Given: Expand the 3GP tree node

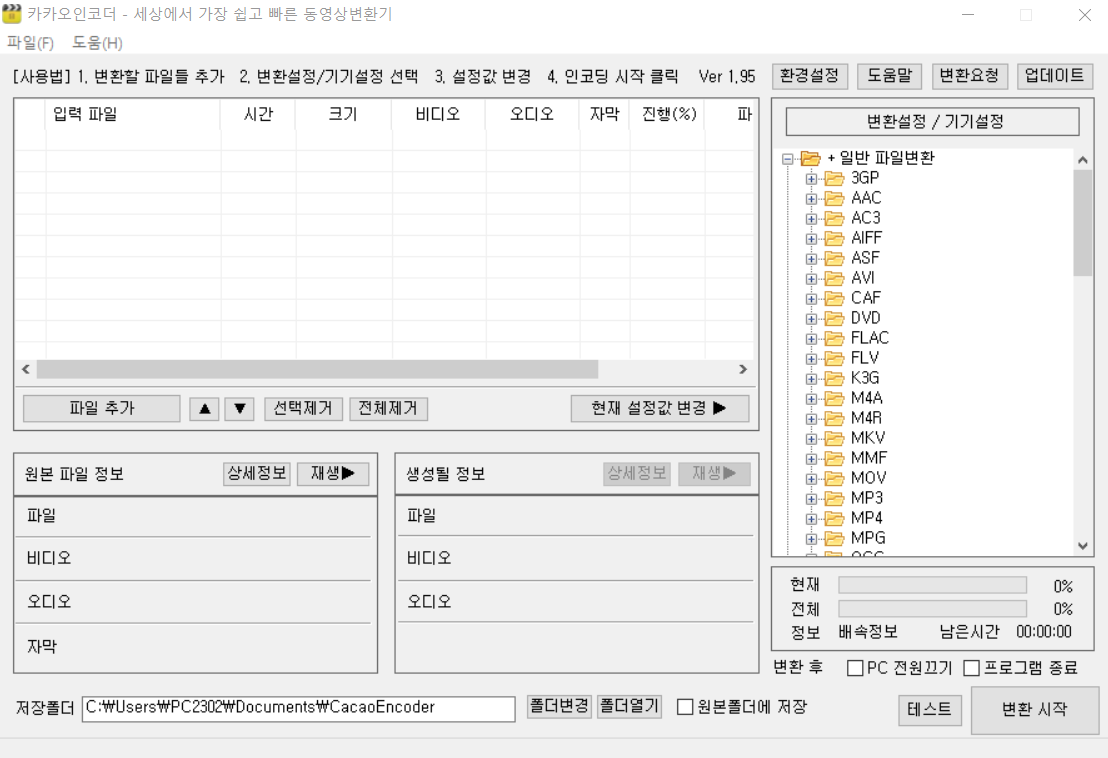Looking at the screenshot, I should [811, 179].
